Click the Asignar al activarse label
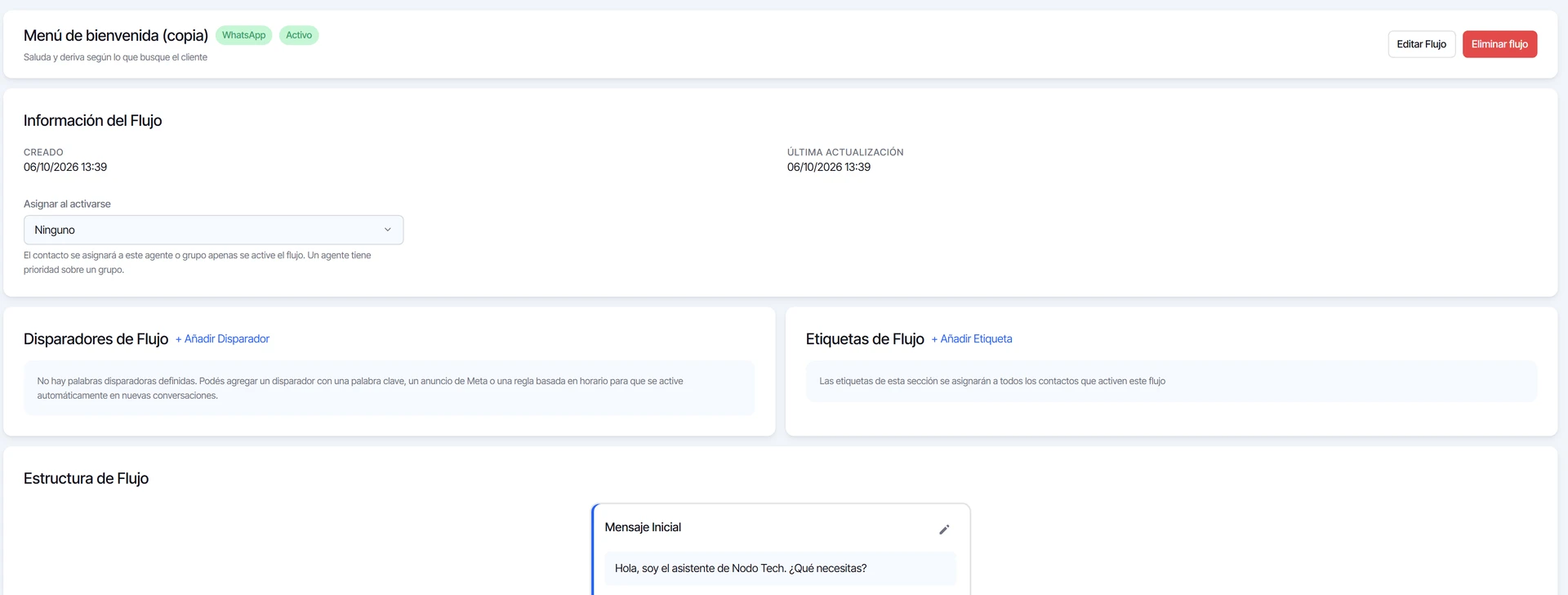Viewport: 1568px width, 595px height. click(x=67, y=204)
